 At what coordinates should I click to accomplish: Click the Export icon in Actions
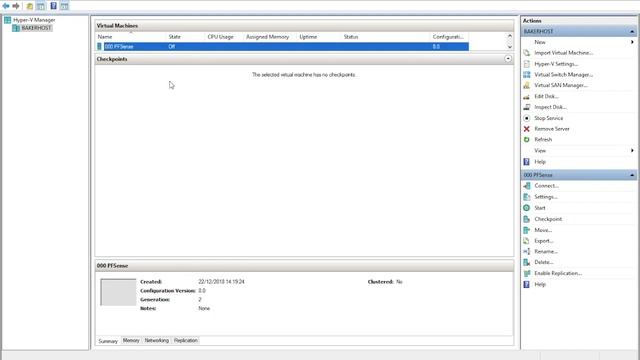(x=527, y=241)
